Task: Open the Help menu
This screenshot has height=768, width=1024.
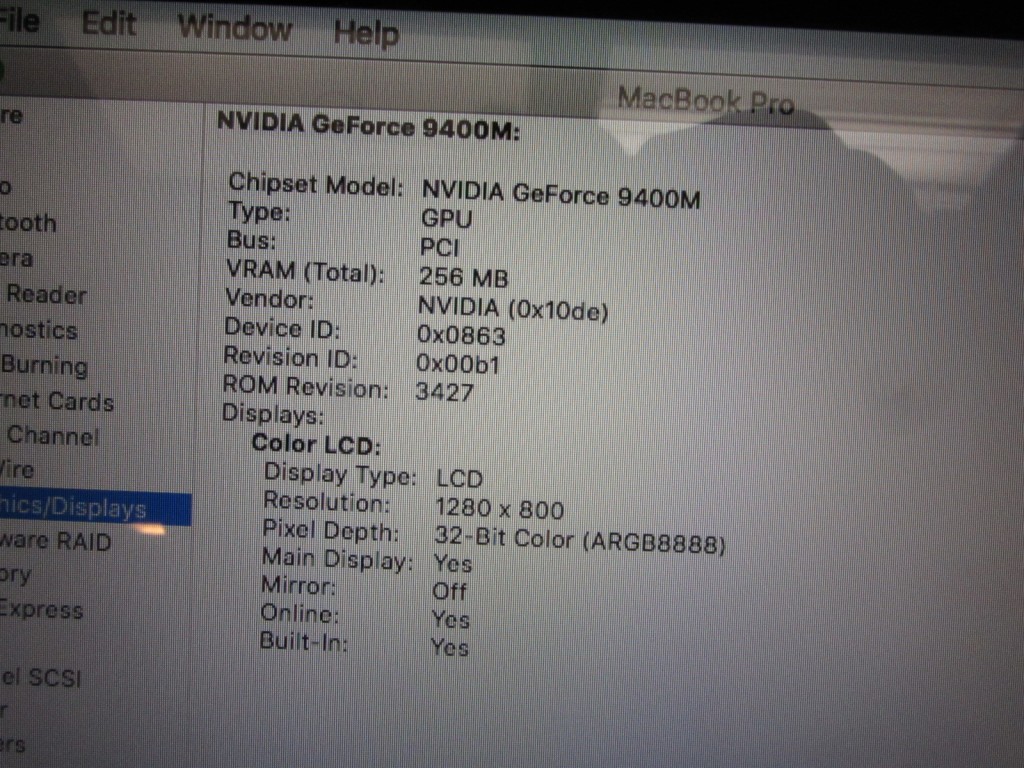Action: coord(366,33)
